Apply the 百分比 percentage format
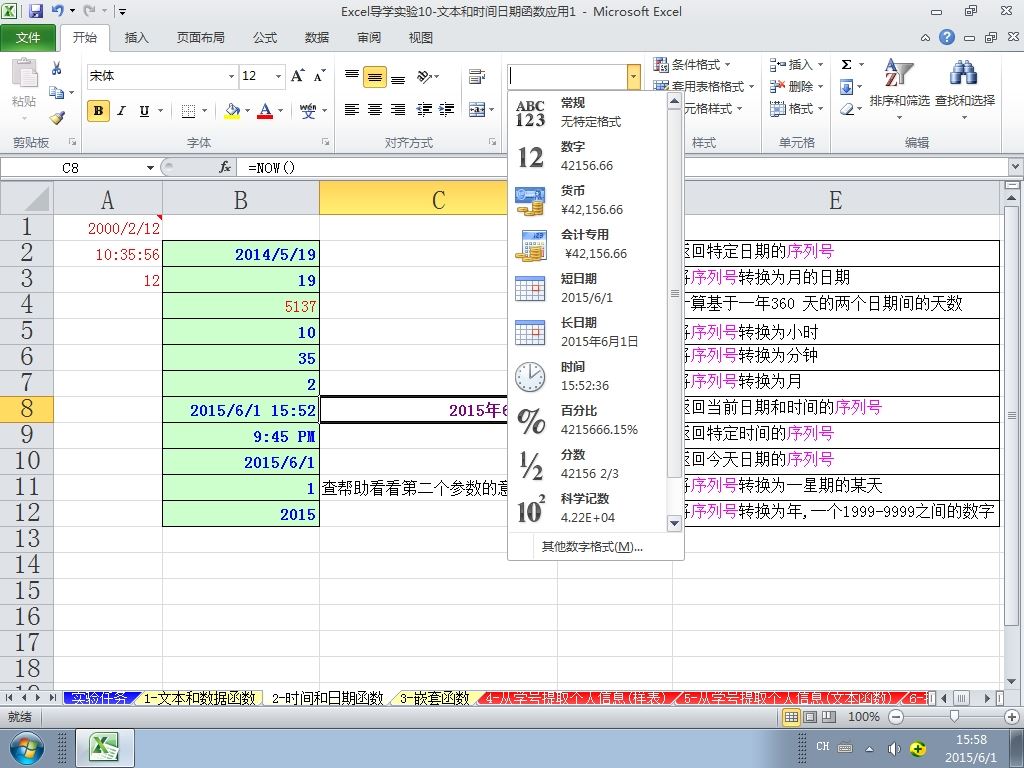Screen dimensions: 1024x768 point(588,420)
